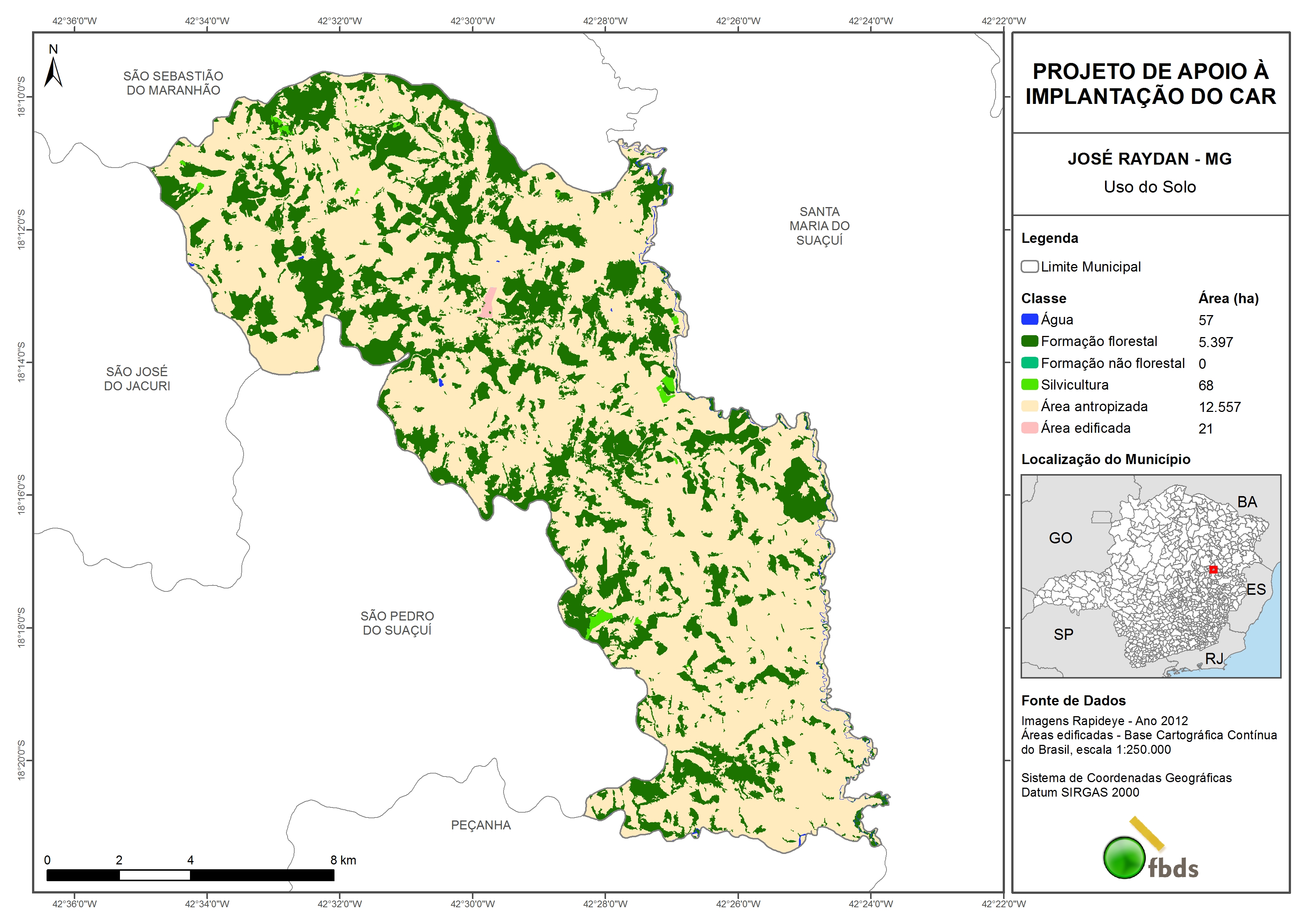This screenshot has width=1307, height=924.
Task: Click the SÃO PEDRO DO SUAÇUÍ label
Action: pyautogui.click(x=397, y=623)
